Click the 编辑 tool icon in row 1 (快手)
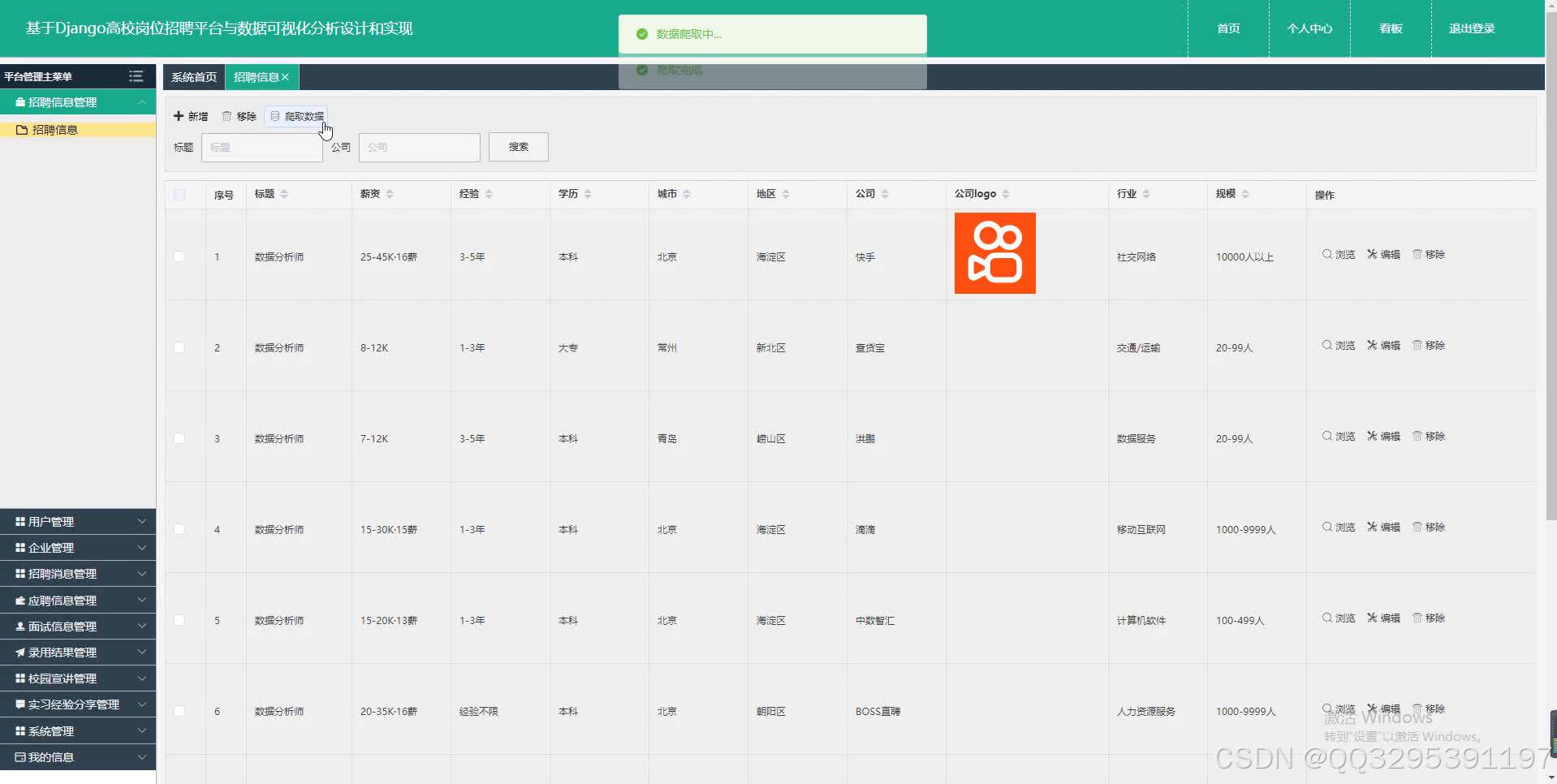The height and width of the screenshot is (784, 1557). (x=1372, y=254)
